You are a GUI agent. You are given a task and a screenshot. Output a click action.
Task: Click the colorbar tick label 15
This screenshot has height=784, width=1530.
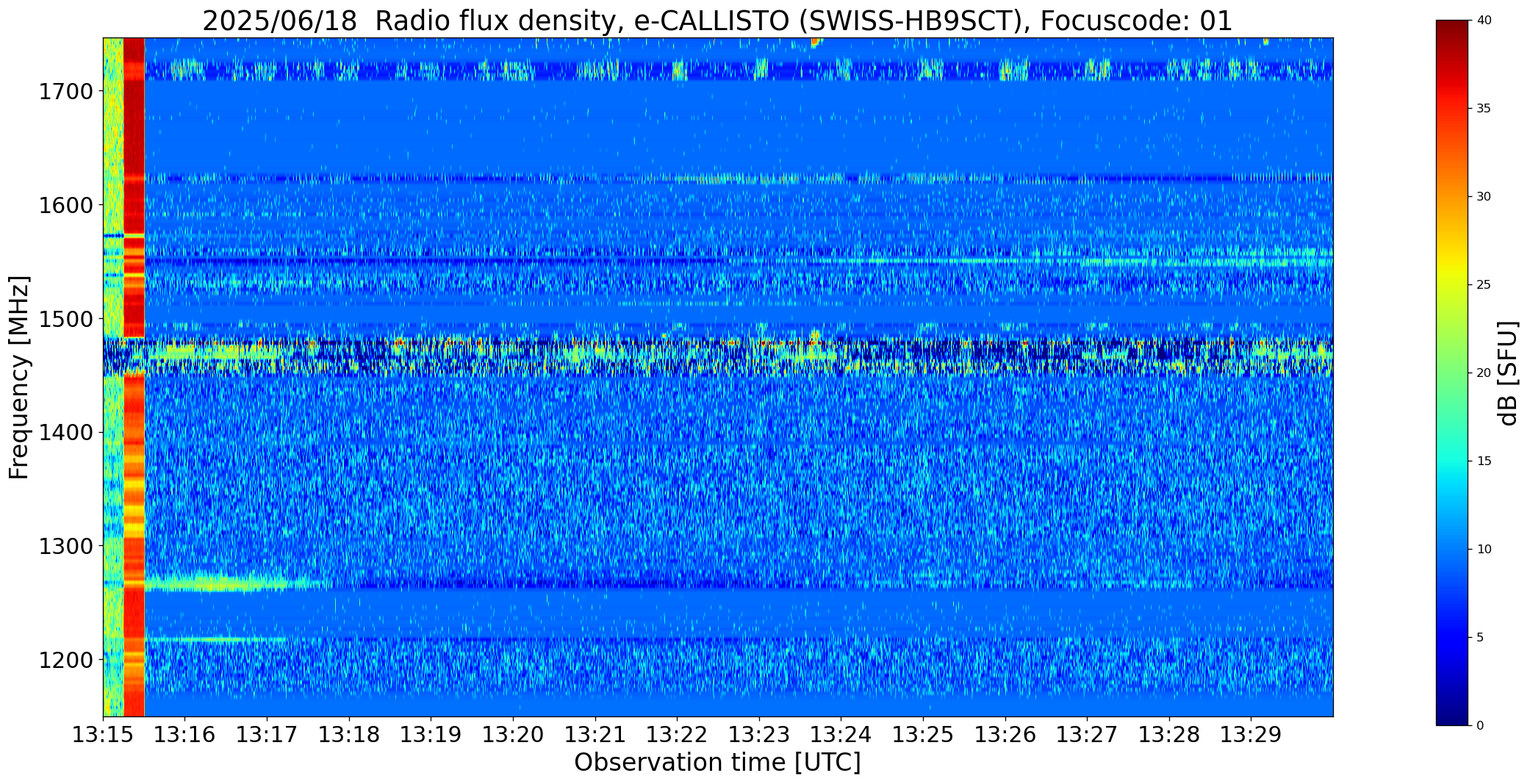point(1484,461)
